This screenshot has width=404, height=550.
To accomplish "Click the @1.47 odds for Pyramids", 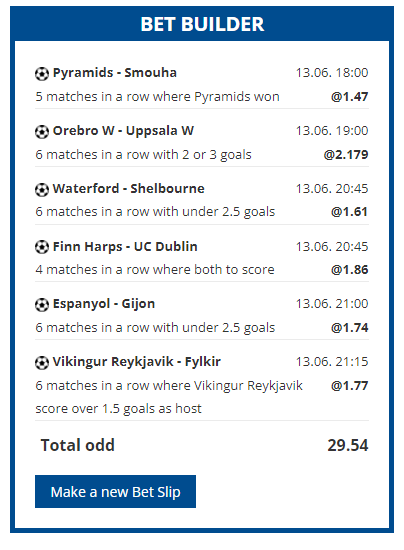I will coord(350,96).
